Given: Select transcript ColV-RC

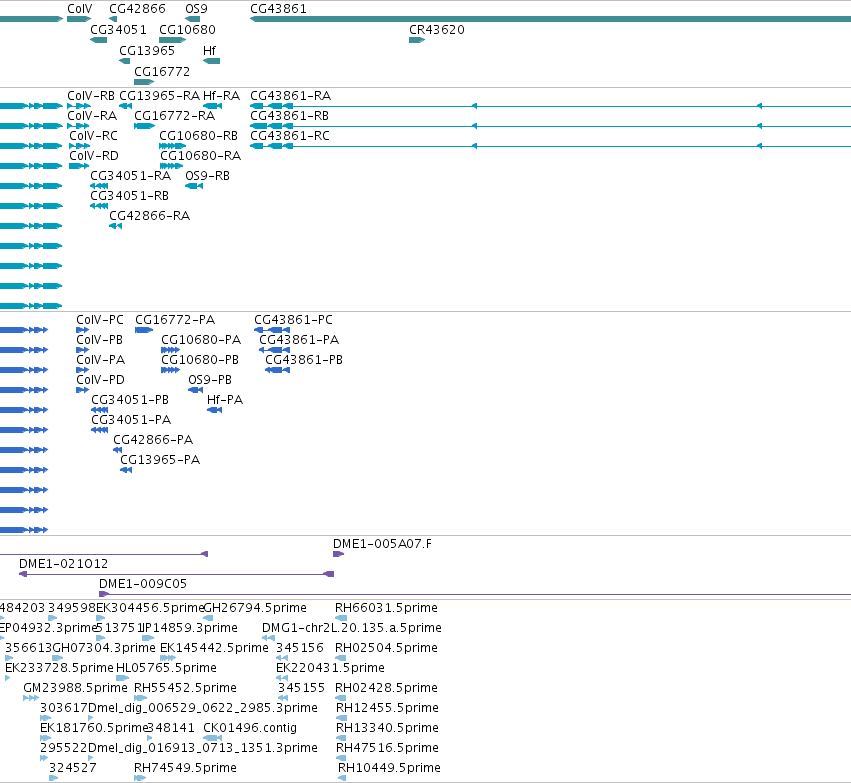Looking at the screenshot, I should pyautogui.click(x=80, y=146).
